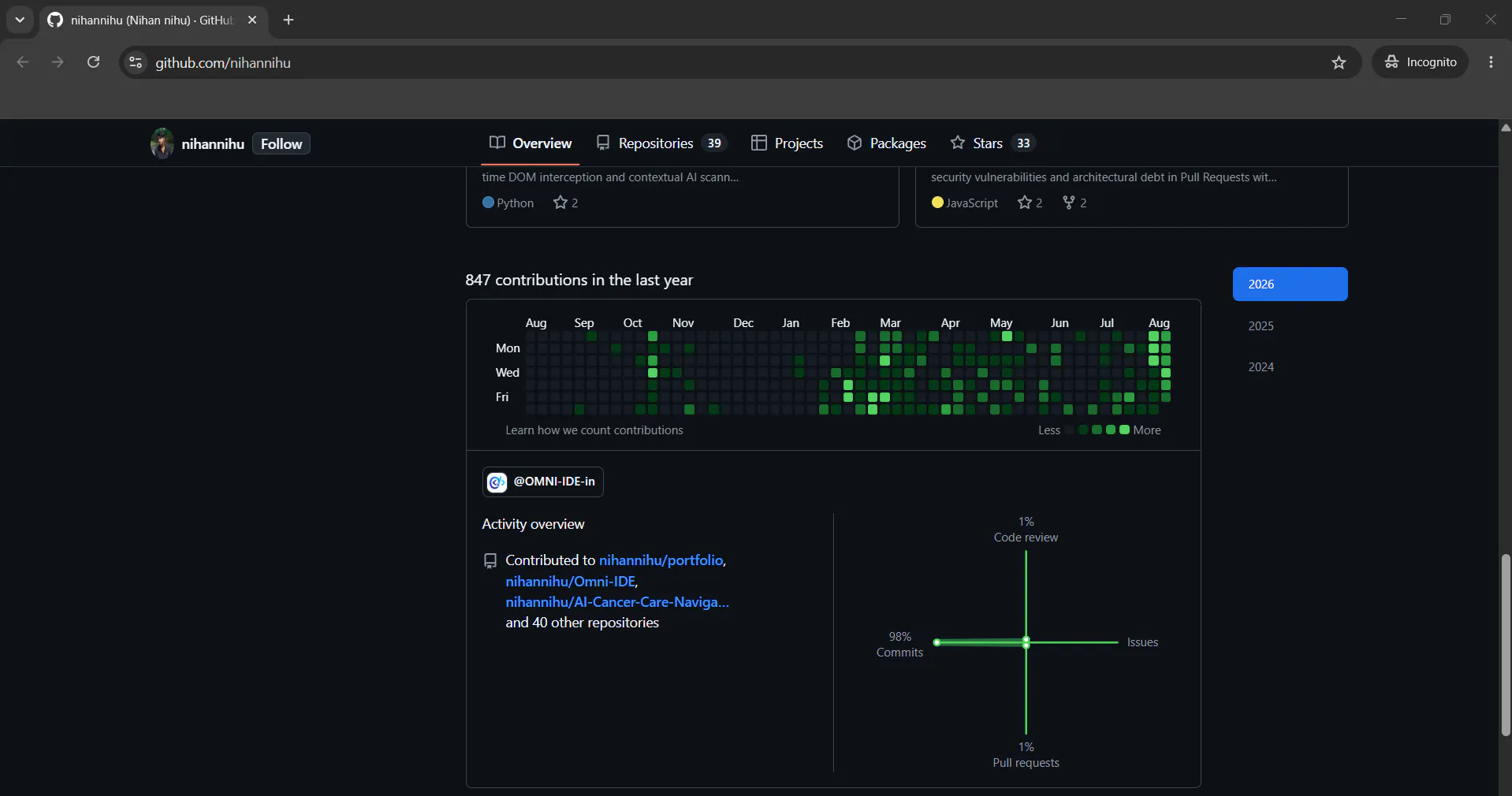Filter activity by @OMNI-IDE-in organization
Screen dimensions: 1512x796
tap(543, 482)
